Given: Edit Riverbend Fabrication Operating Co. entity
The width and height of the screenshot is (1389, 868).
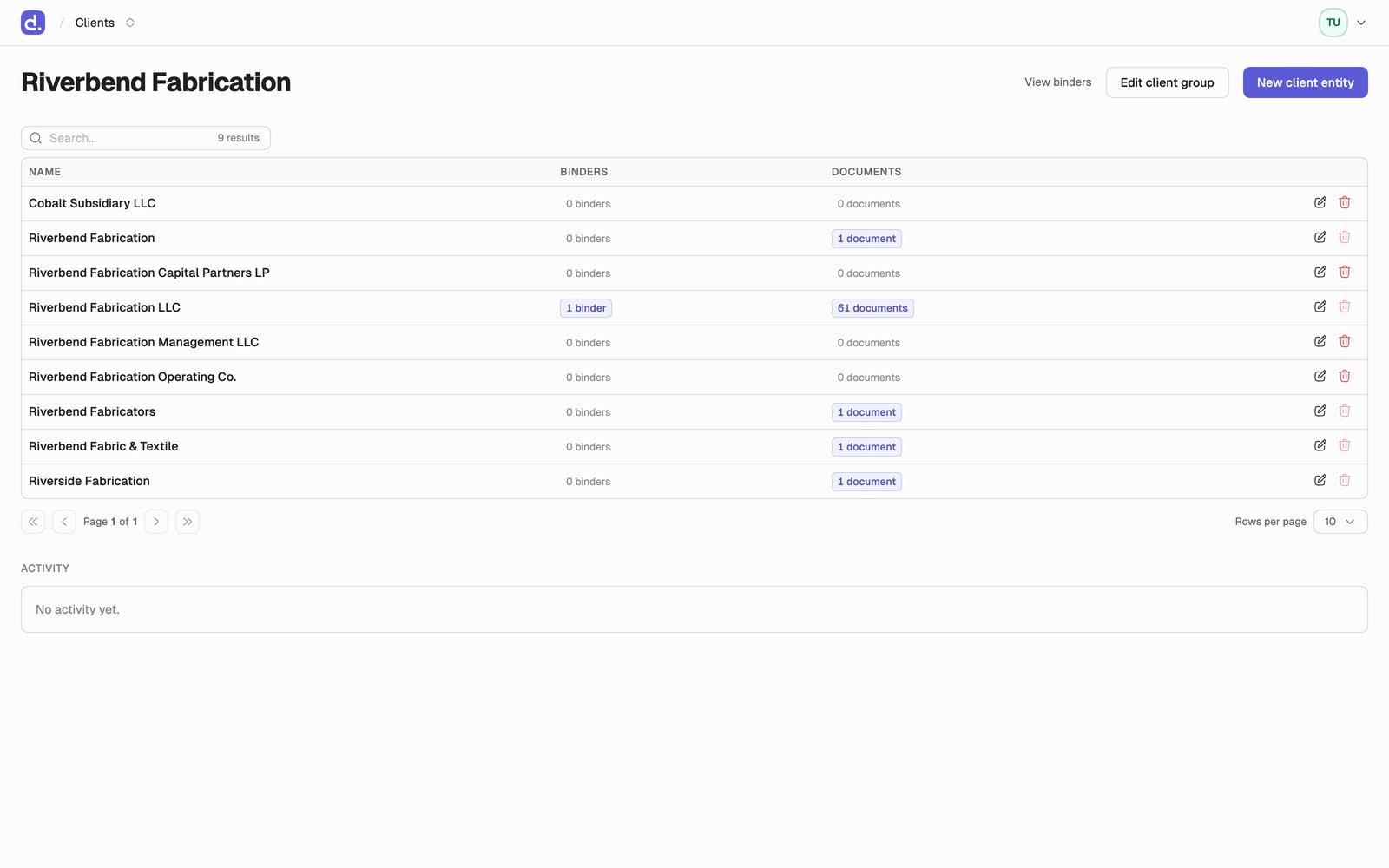Looking at the screenshot, I should (1320, 376).
